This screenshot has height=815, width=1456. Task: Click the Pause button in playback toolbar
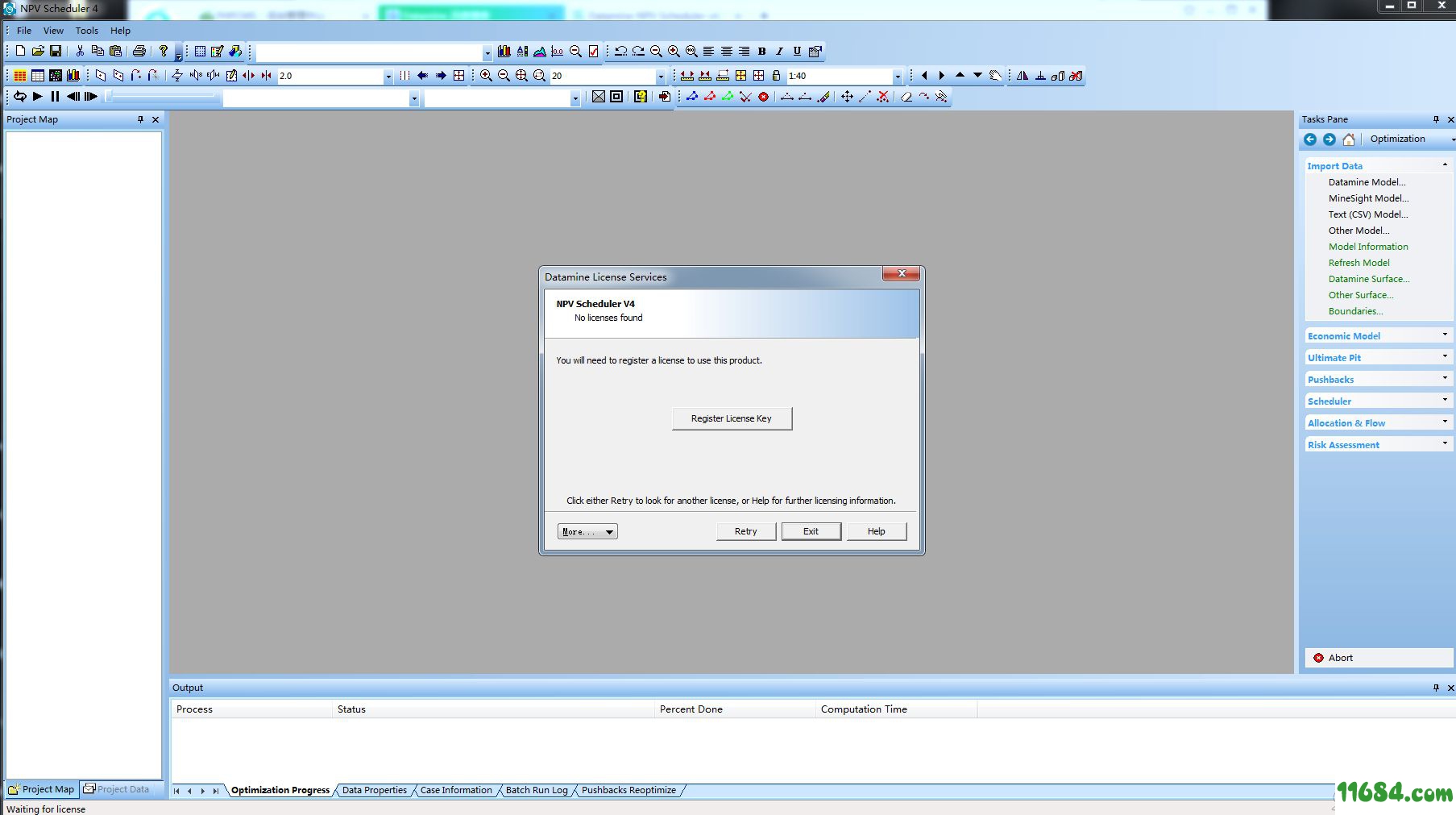tap(56, 97)
